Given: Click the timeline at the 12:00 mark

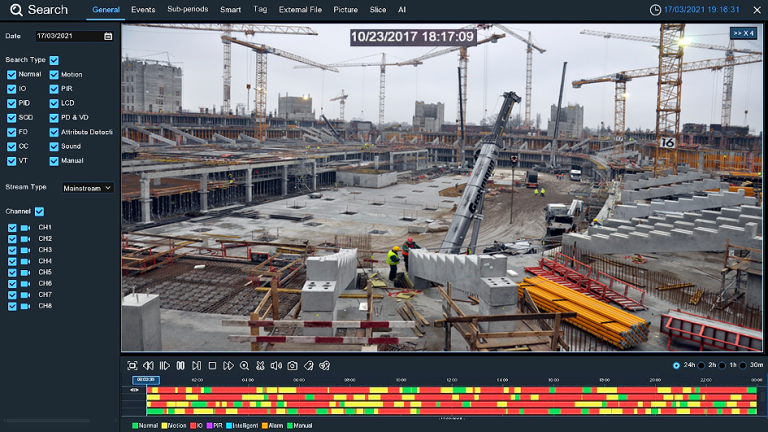Looking at the screenshot, I should [x=451, y=396].
